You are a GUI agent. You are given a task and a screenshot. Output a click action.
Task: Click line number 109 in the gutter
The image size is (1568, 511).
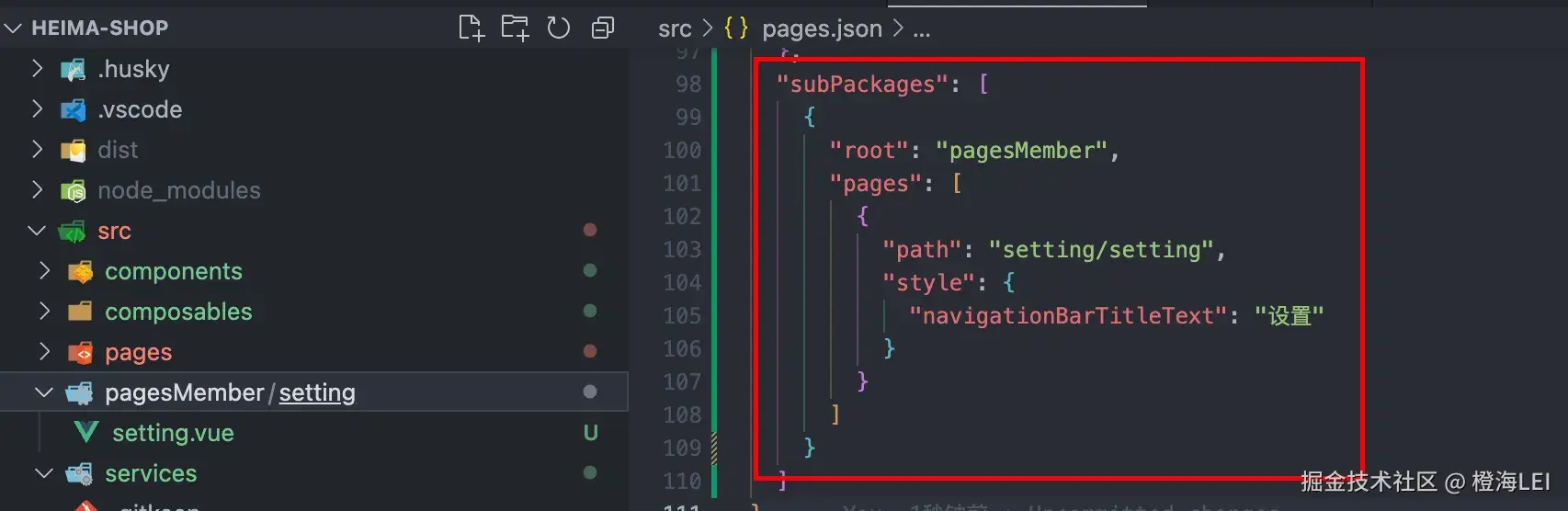coord(682,449)
